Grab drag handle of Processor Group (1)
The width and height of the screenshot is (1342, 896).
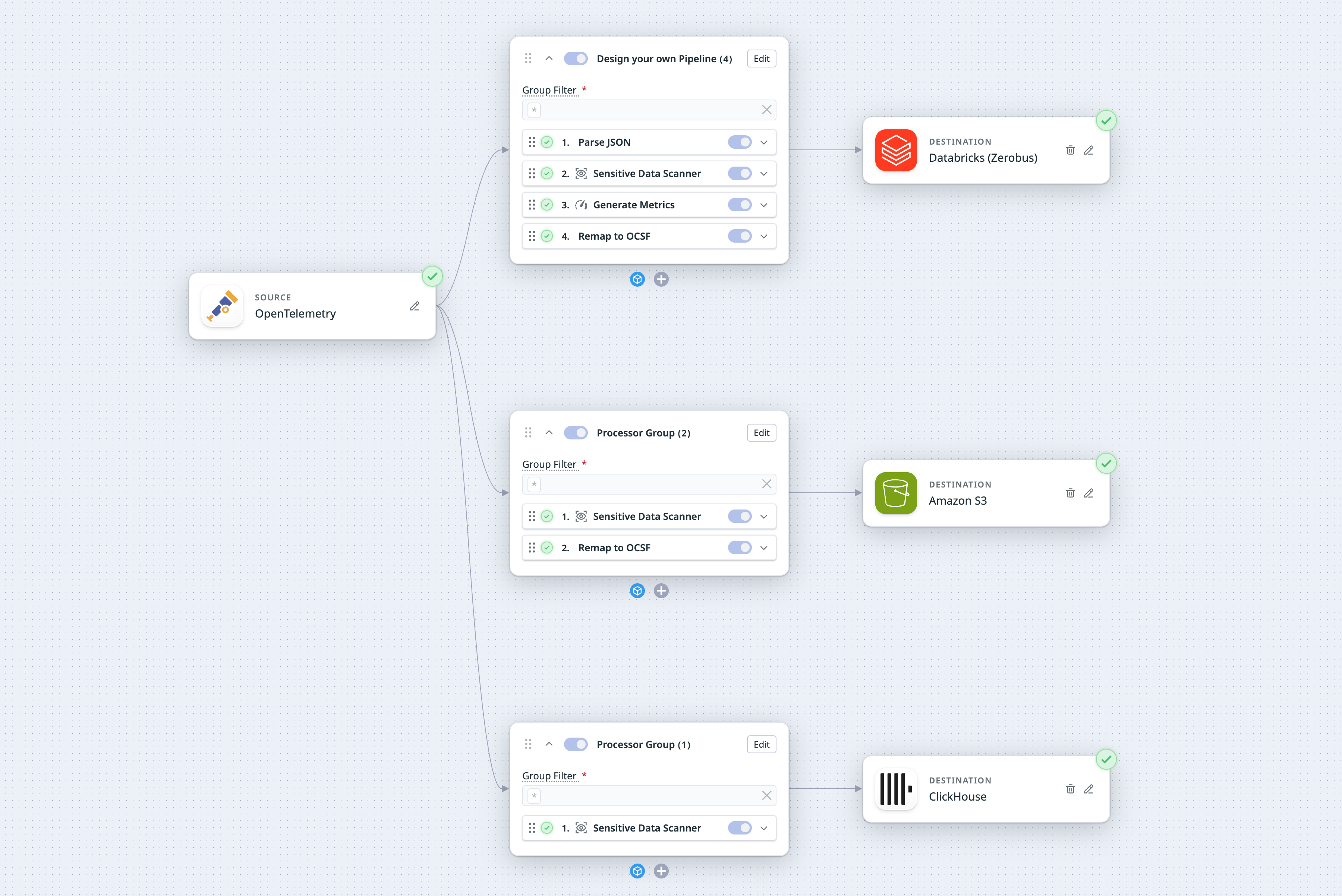pyautogui.click(x=528, y=744)
